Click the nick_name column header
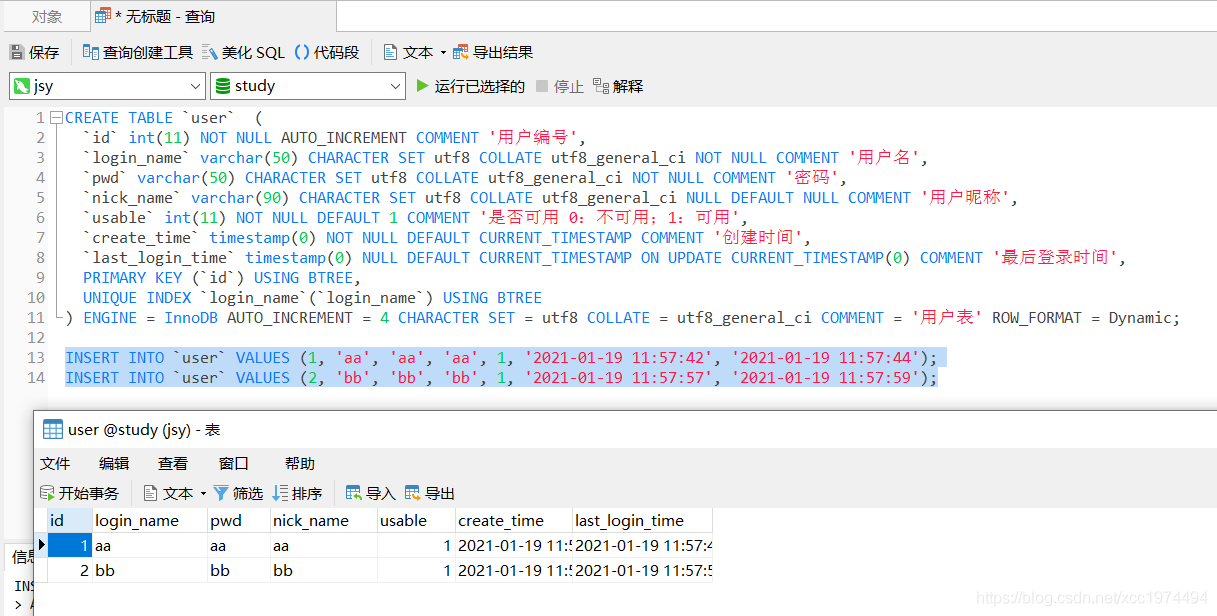1217x616 pixels. 323,520
